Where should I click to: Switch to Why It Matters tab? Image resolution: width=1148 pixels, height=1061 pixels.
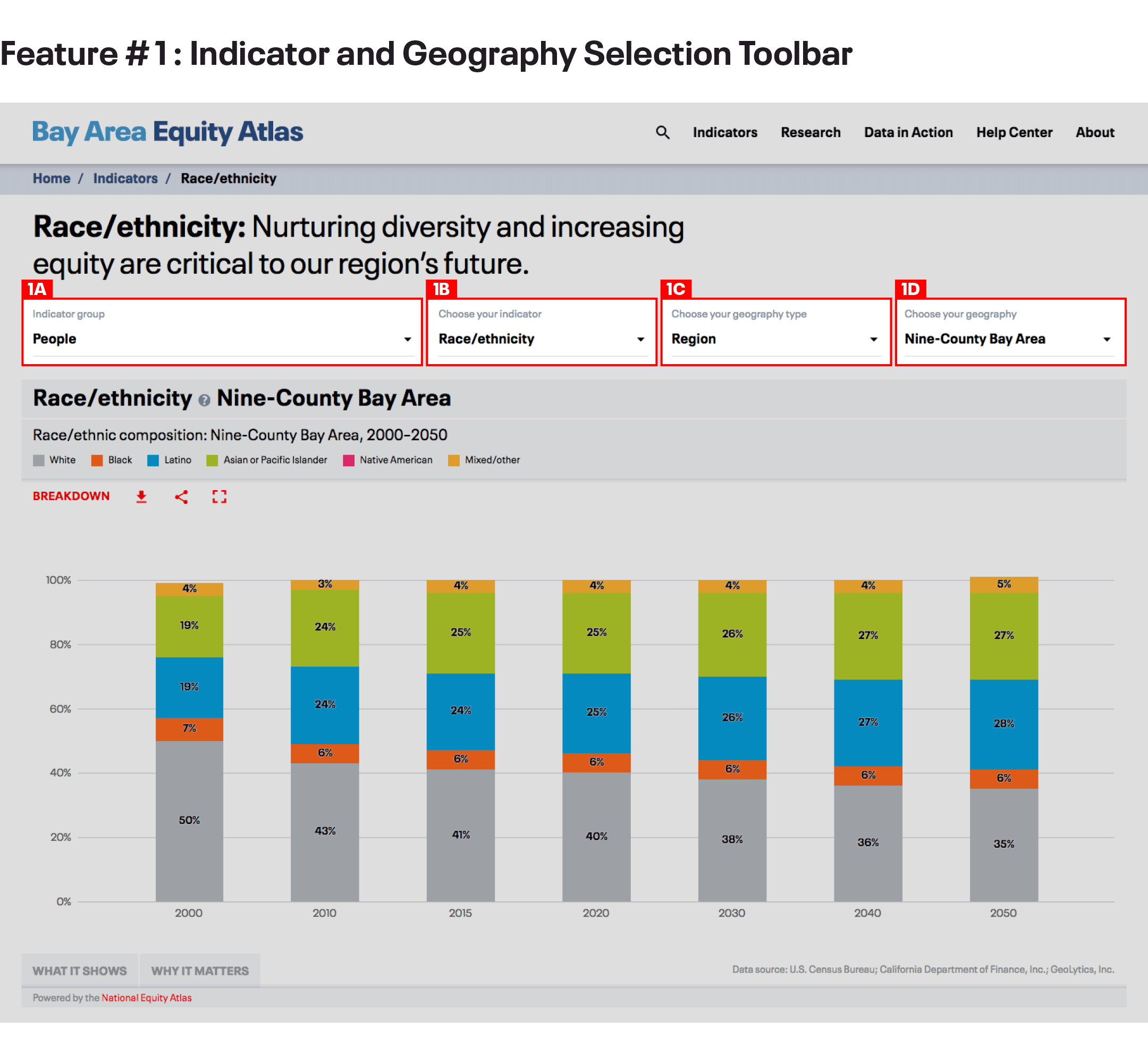pyautogui.click(x=200, y=971)
